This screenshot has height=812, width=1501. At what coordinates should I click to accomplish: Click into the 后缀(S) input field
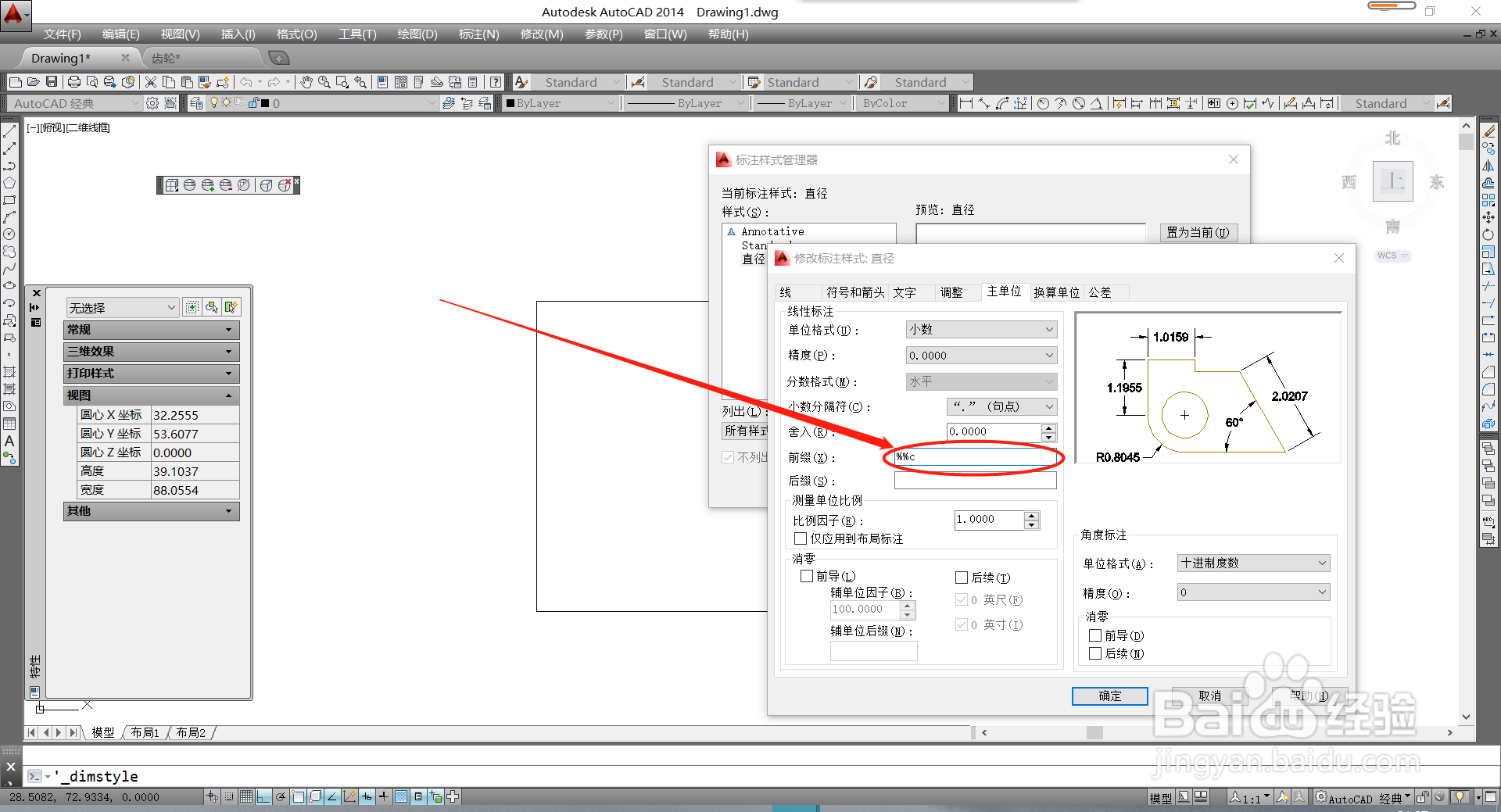pos(975,481)
